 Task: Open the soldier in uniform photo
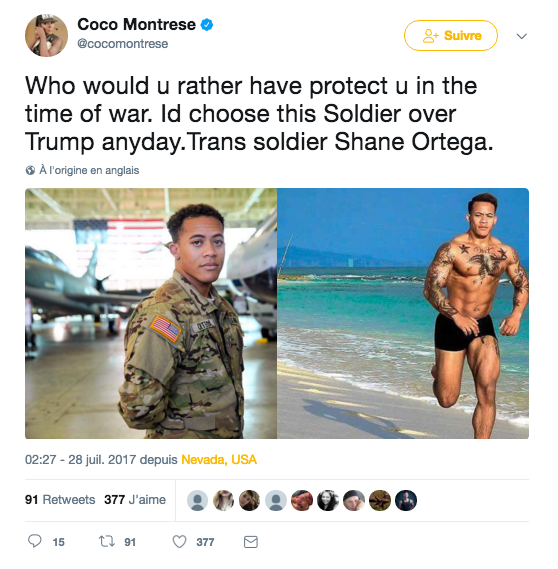151,313
